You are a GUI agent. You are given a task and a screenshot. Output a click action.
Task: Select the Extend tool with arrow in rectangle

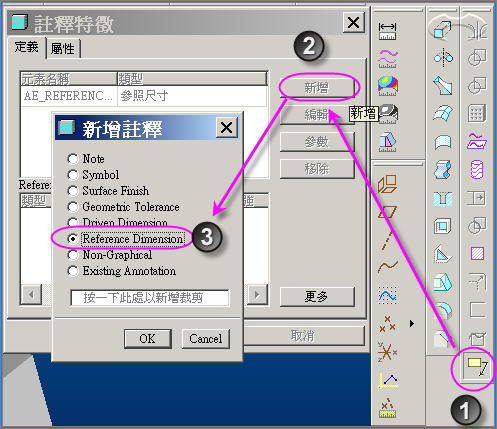(477, 198)
